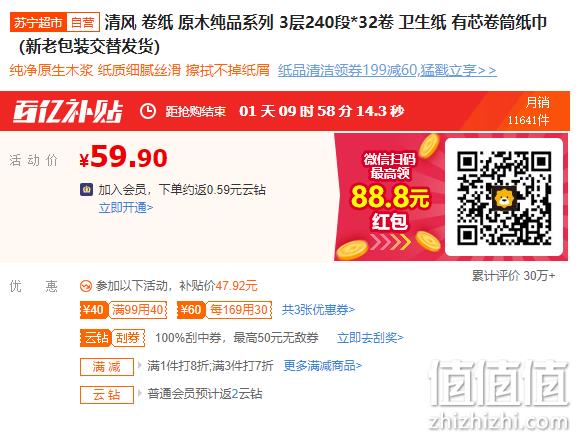Click the 云钻 outlined label box
The width and height of the screenshot is (578, 439).
(x=107, y=395)
